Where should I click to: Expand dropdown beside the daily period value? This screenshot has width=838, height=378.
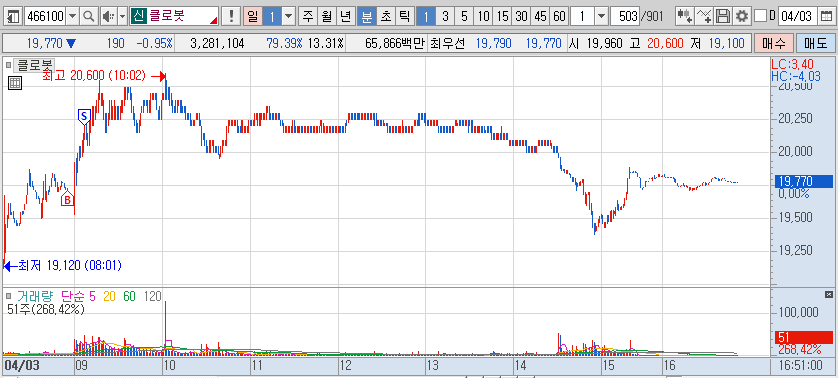289,17
